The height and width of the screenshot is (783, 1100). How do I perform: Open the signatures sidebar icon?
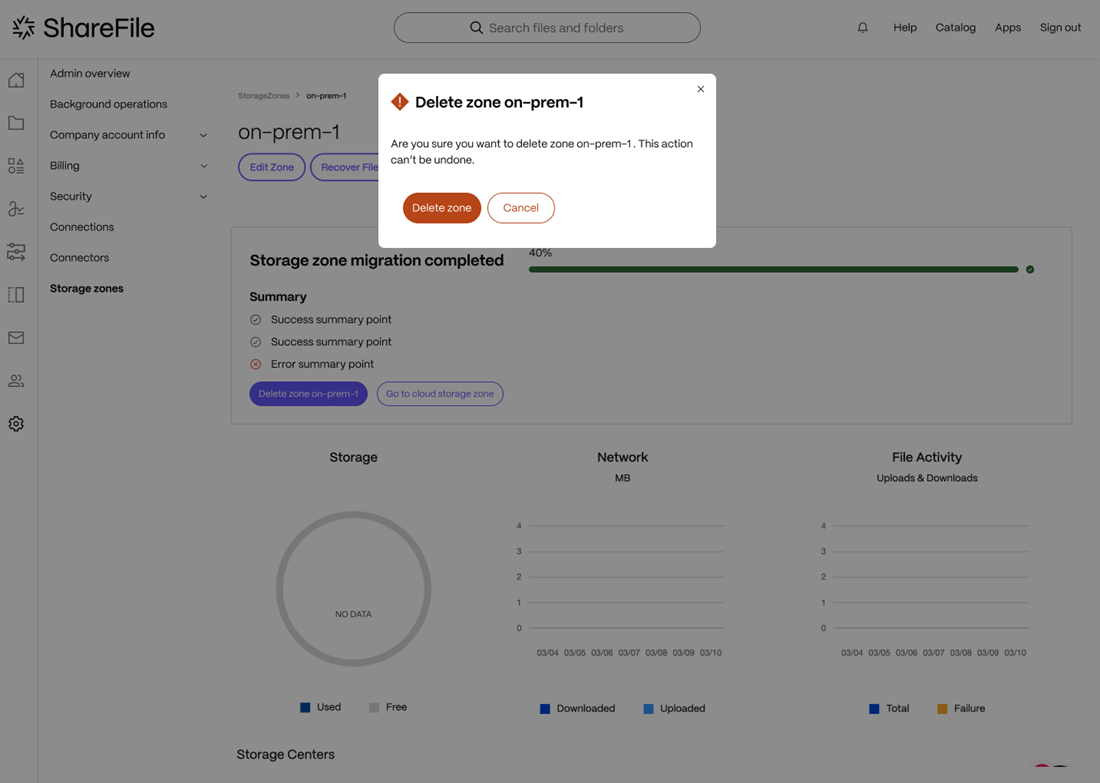click(x=16, y=208)
